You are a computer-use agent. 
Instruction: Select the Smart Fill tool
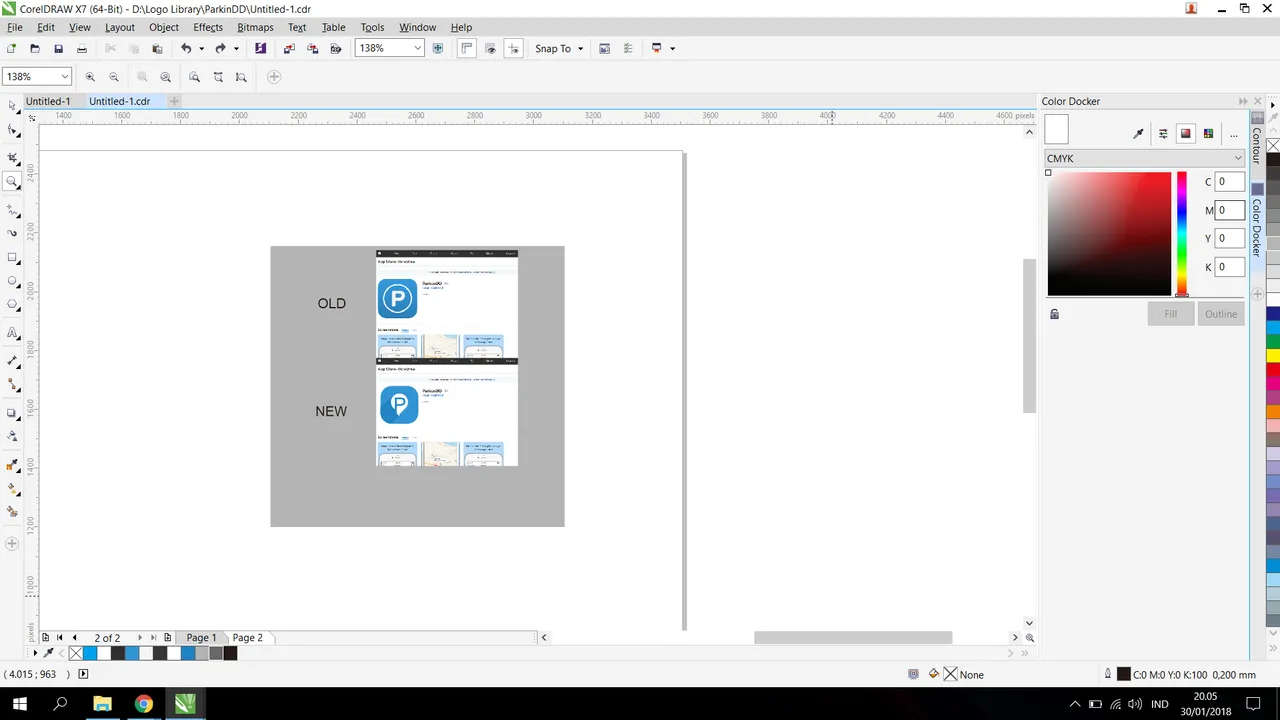[x=12, y=512]
